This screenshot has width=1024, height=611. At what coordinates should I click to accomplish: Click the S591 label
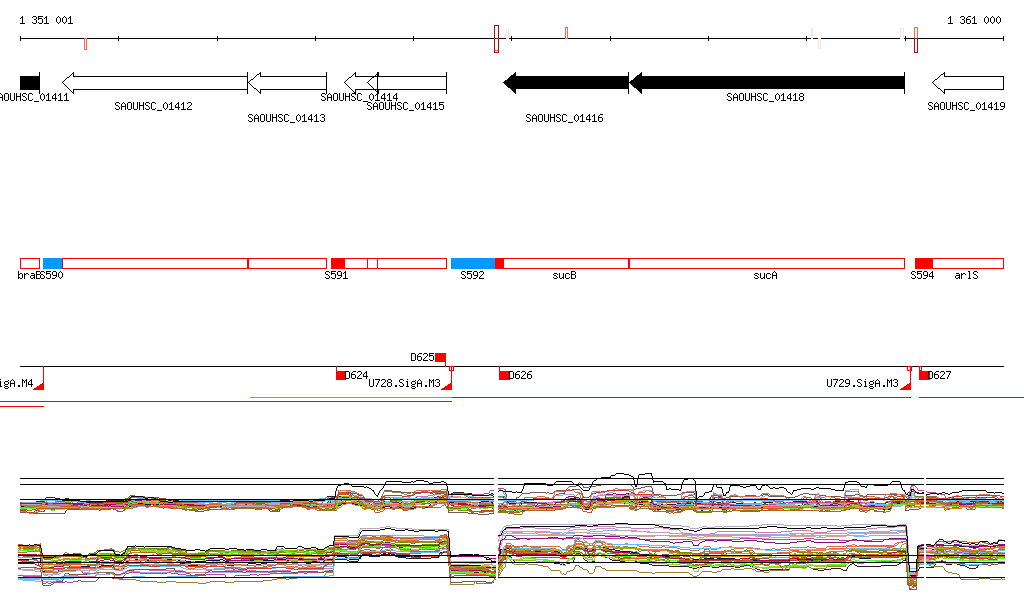click(x=336, y=275)
